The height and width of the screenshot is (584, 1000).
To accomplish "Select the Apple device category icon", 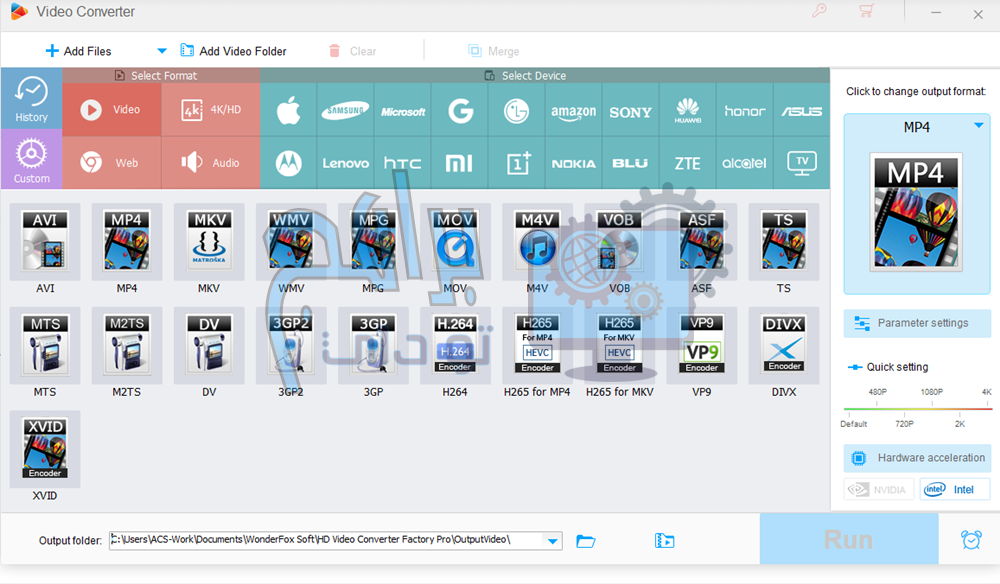I will (x=288, y=111).
